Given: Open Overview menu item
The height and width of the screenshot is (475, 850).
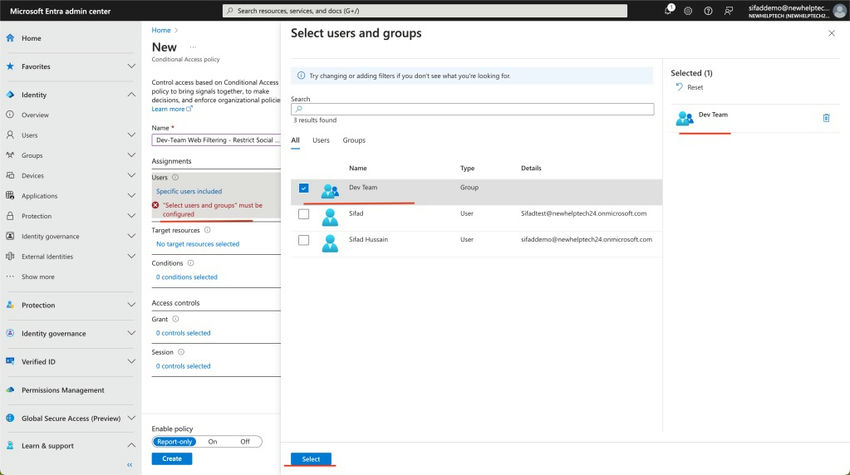Looking at the screenshot, I should (35, 115).
